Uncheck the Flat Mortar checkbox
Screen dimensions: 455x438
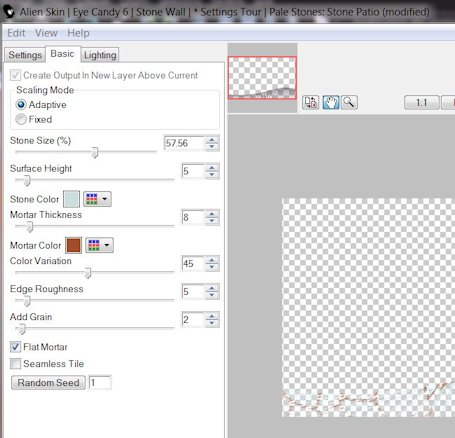15,347
